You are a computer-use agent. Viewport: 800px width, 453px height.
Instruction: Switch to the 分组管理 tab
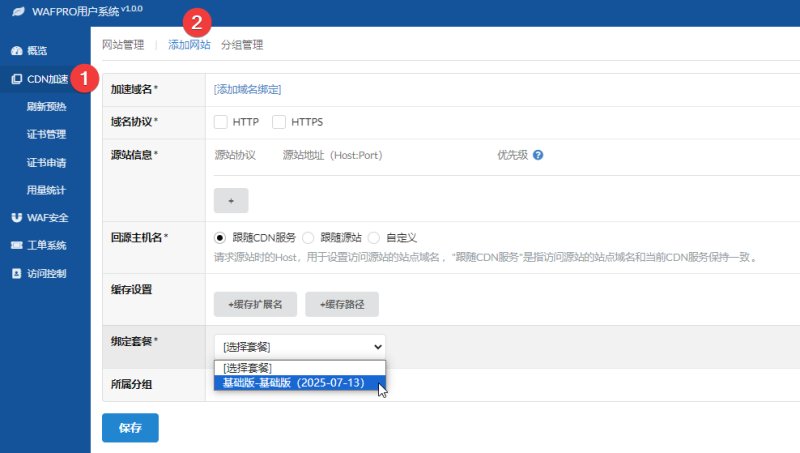[242, 45]
